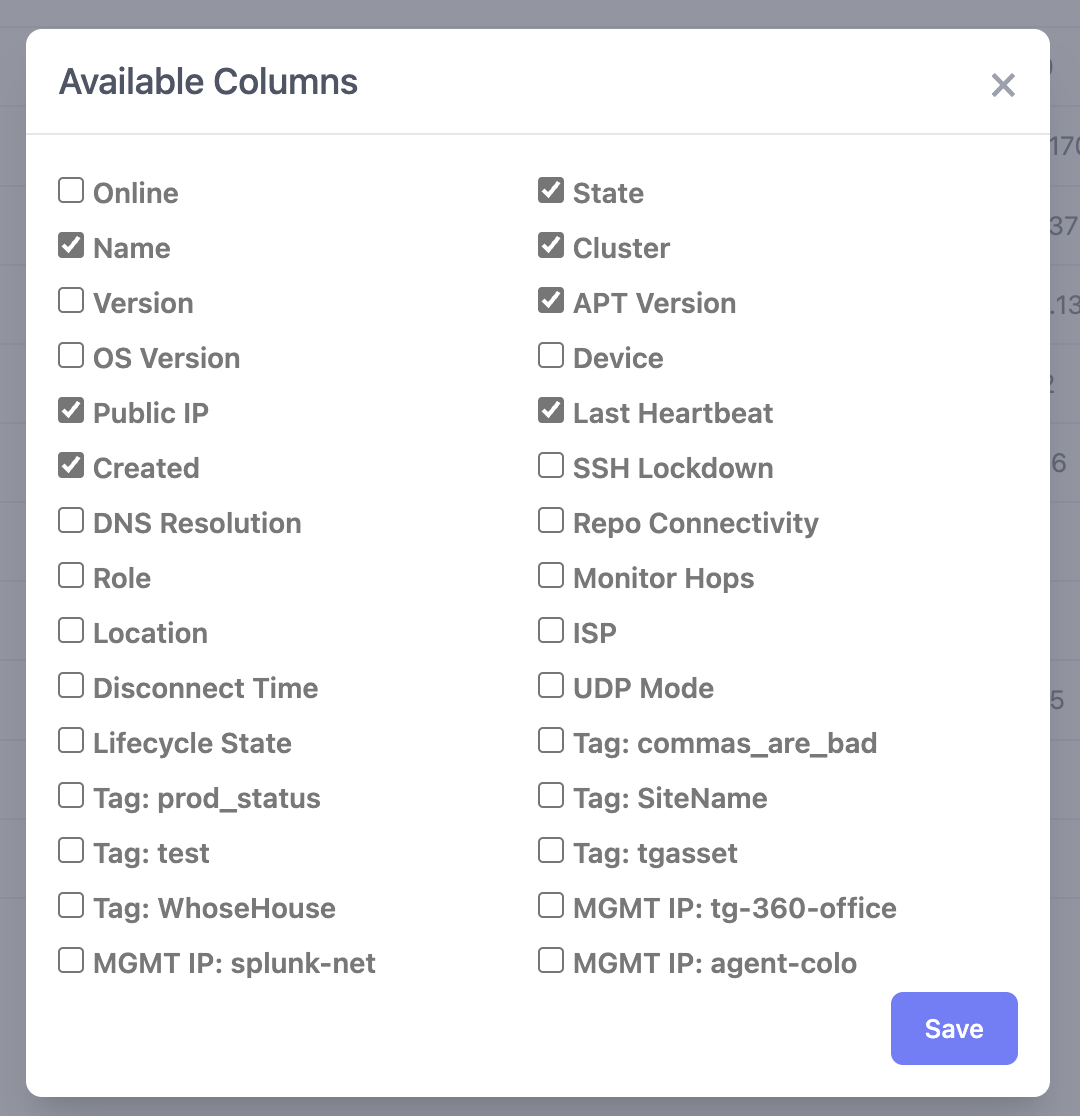The height and width of the screenshot is (1116, 1080).
Task: Check the SSH Lockdown column
Action: coord(551,465)
